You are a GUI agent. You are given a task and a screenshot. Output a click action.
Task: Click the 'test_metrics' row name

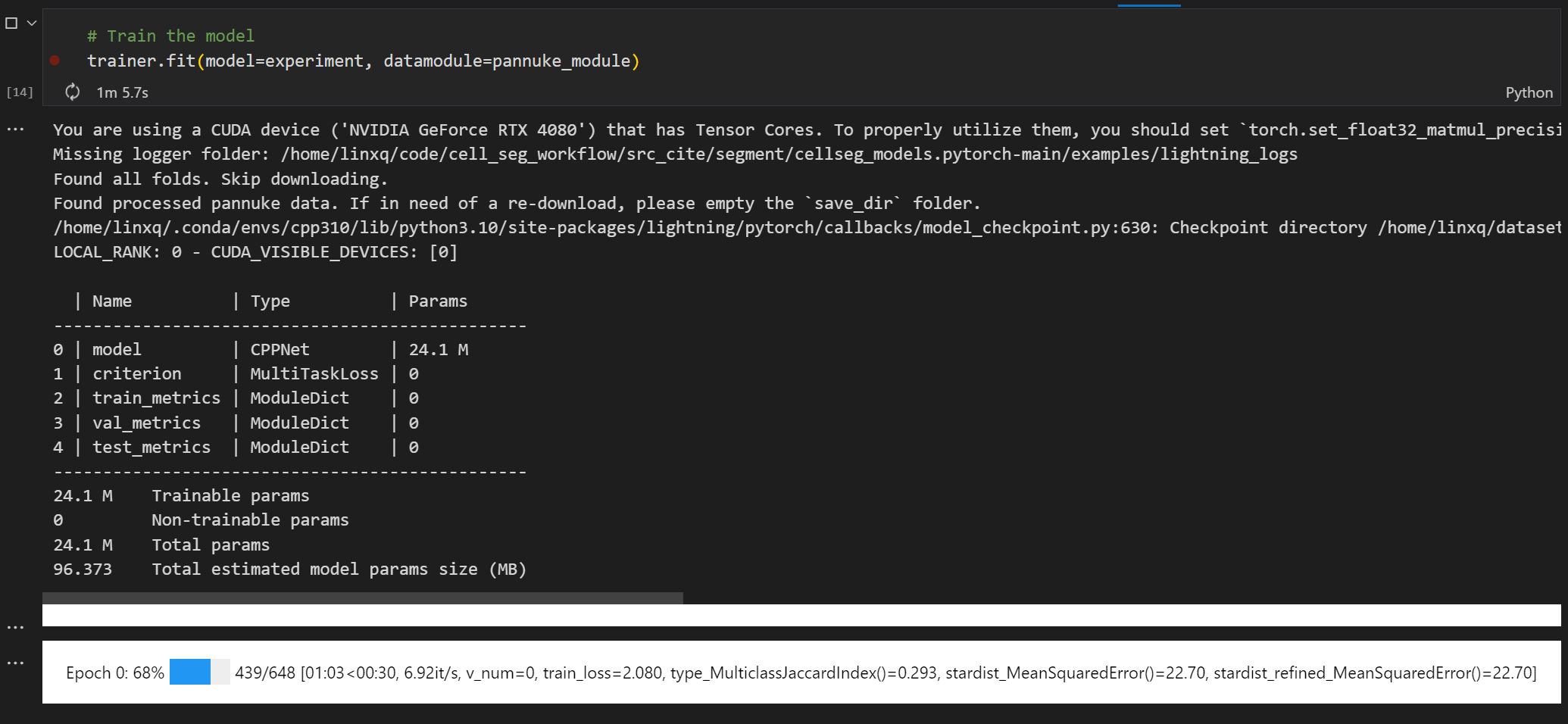[151, 447]
